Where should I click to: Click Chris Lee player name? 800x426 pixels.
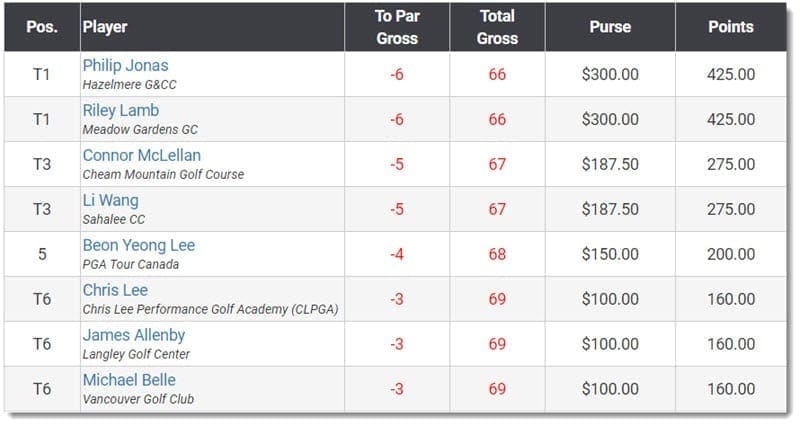[x=115, y=290]
